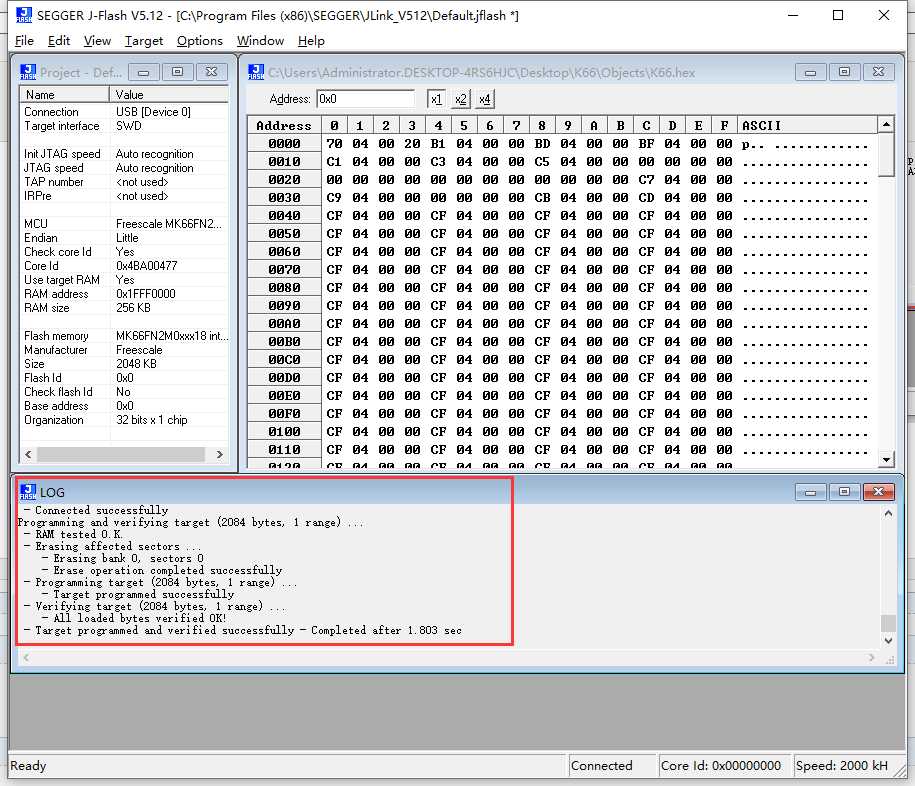Click the LOG window J-Flash icon

tap(27, 492)
